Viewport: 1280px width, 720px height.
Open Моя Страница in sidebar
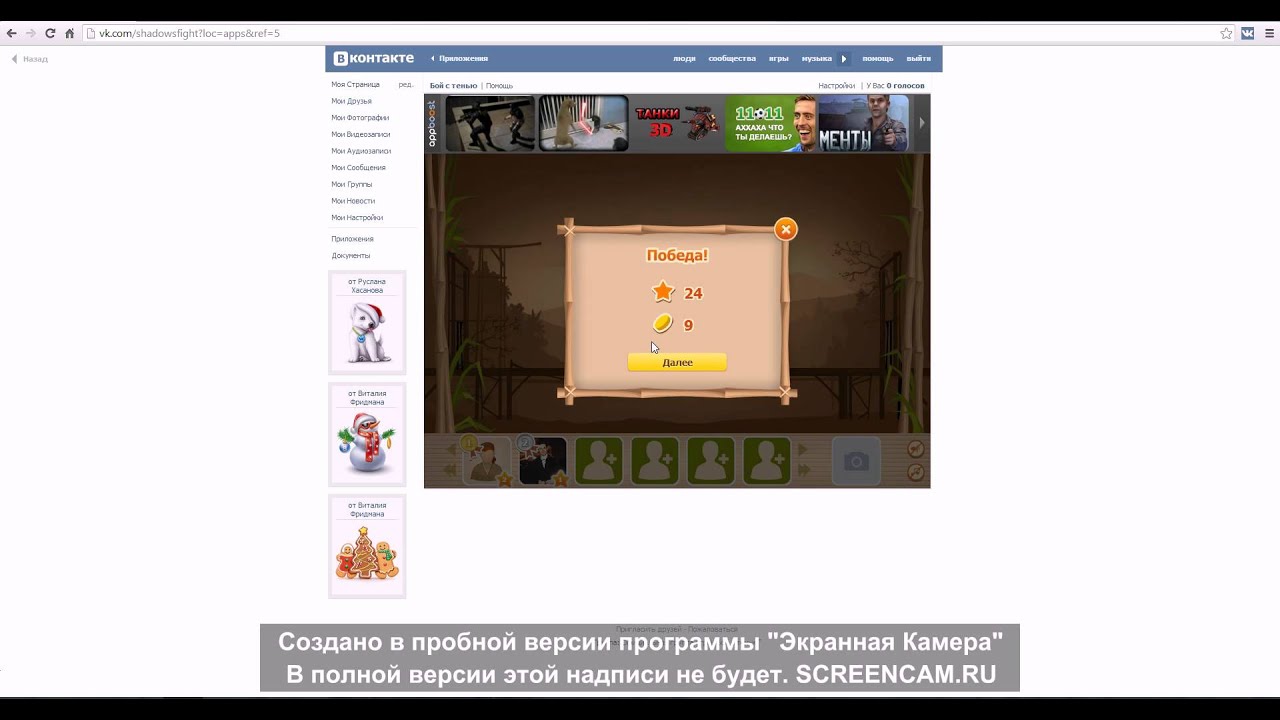[x=355, y=85]
